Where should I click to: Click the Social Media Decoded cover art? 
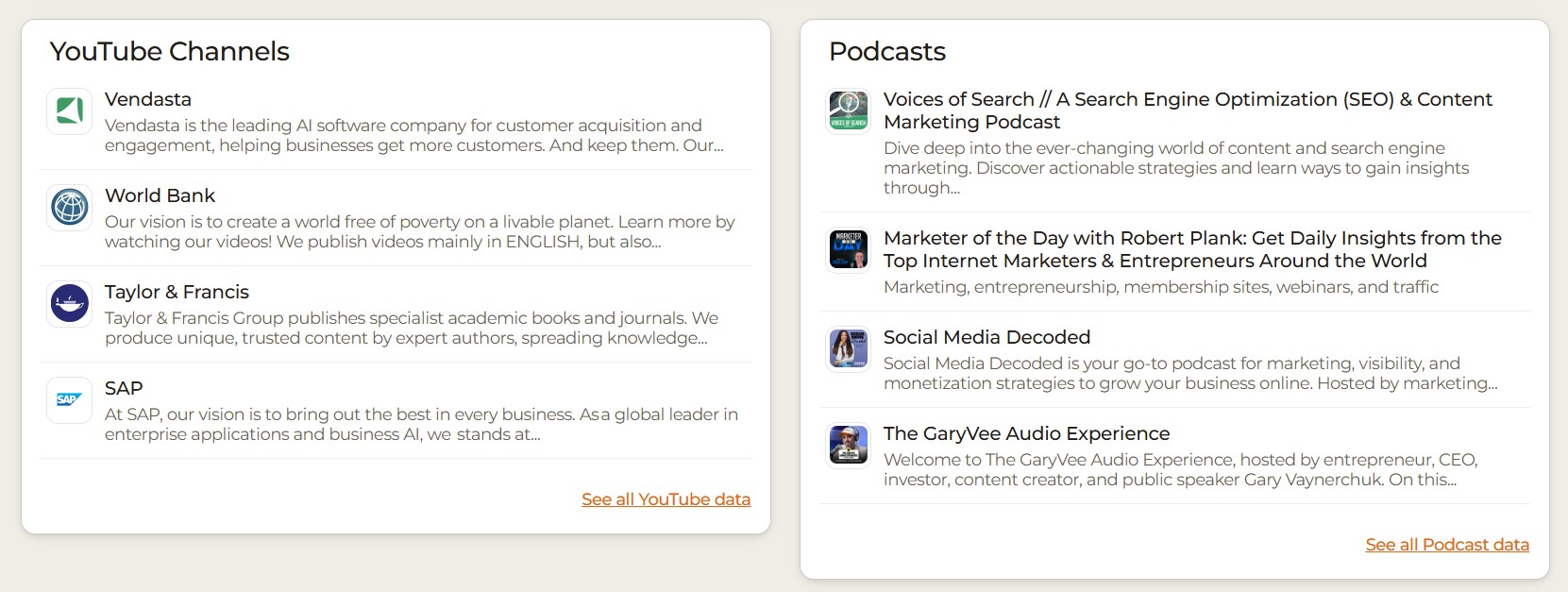(848, 349)
